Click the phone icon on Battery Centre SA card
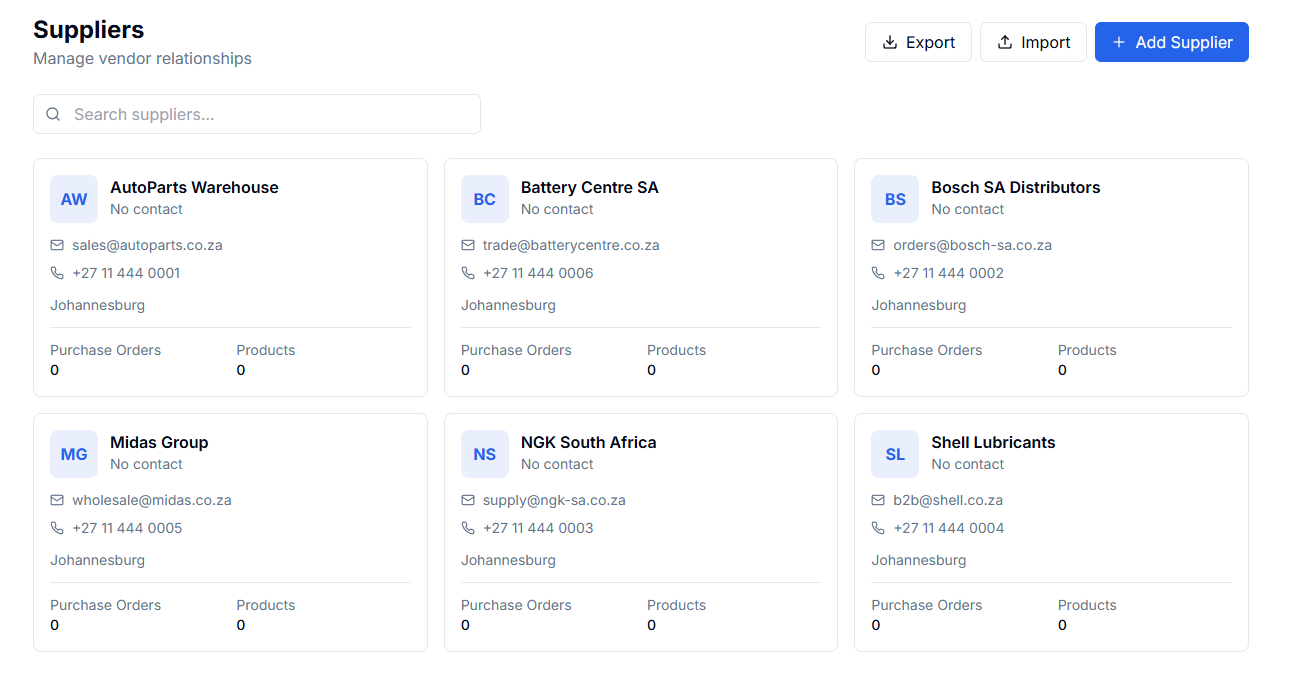This screenshot has width=1294, height=694. [x=467, y=272]
